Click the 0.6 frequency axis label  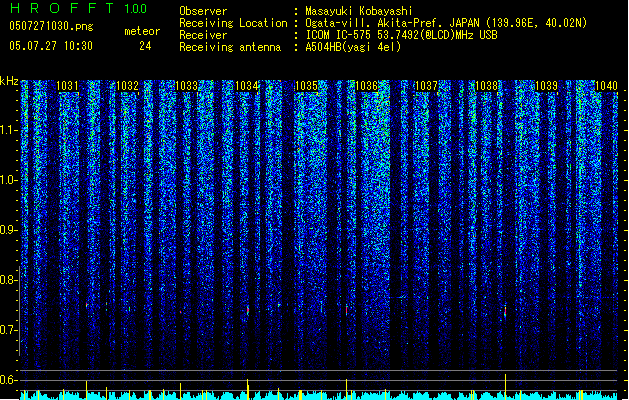[x=9, y=380]
